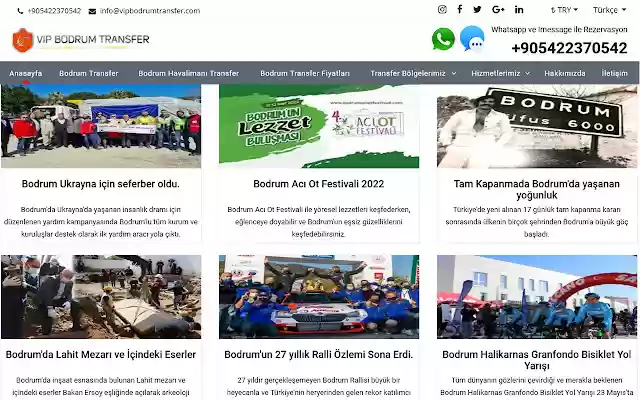Click the Ukraine aid campaign photo thumbnail
Screen dimensions: 640x400
101,126
